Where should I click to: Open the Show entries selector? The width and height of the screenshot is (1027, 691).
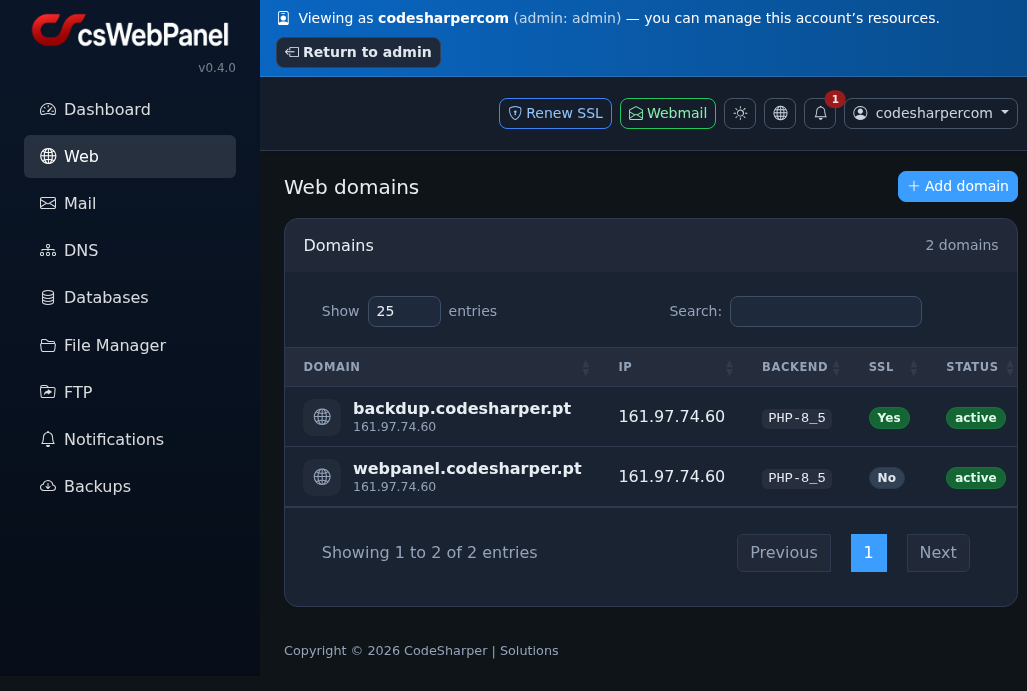[404, 311]
